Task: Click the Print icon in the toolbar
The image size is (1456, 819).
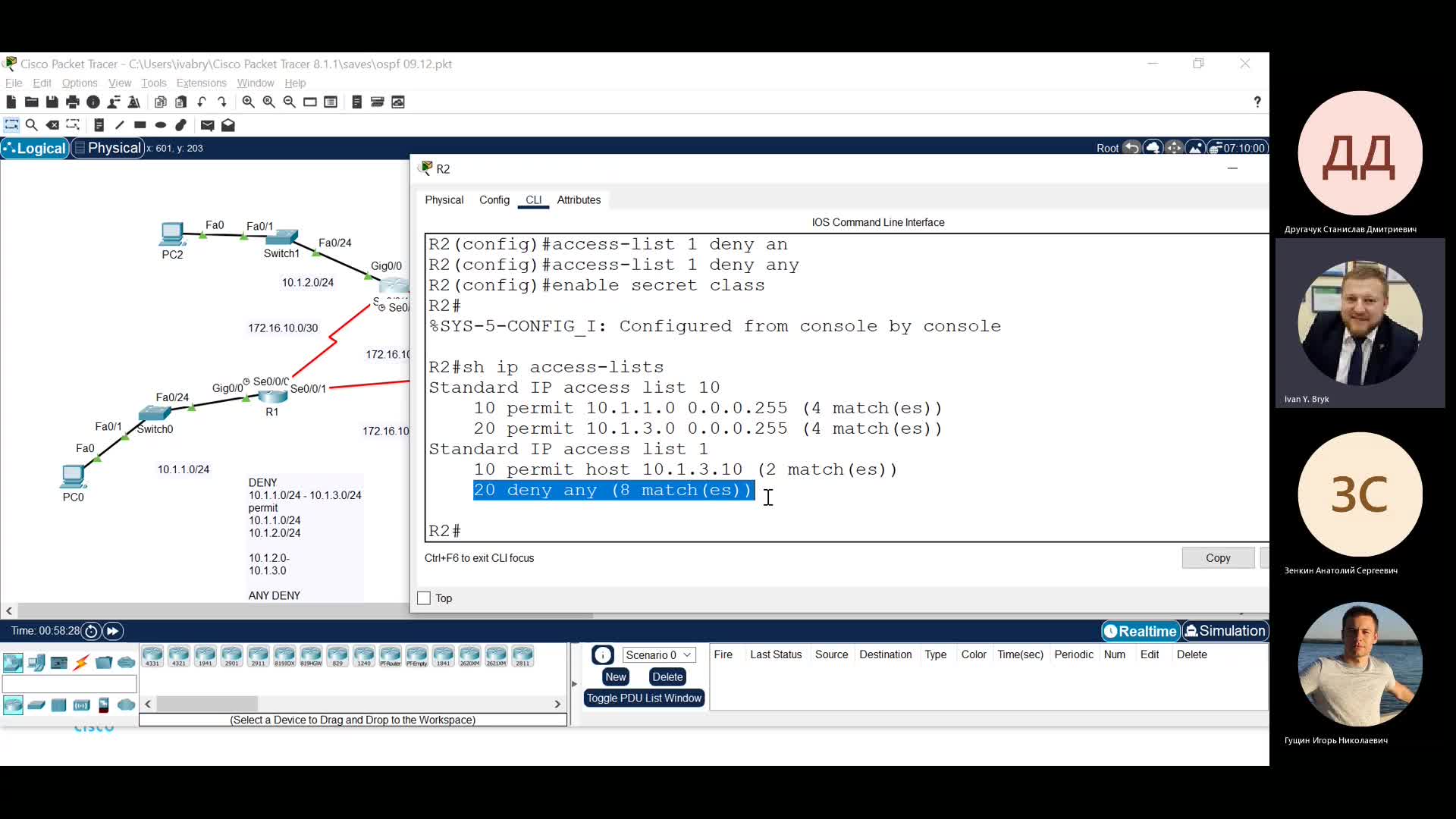Action: tap(73, 102)
